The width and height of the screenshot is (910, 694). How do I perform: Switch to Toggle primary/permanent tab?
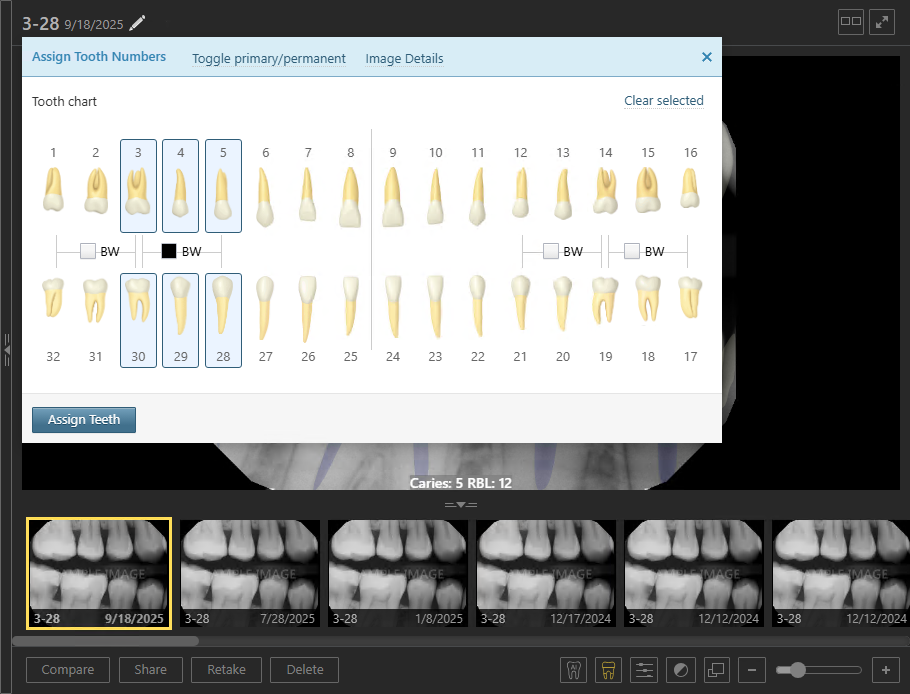[269, 59]
